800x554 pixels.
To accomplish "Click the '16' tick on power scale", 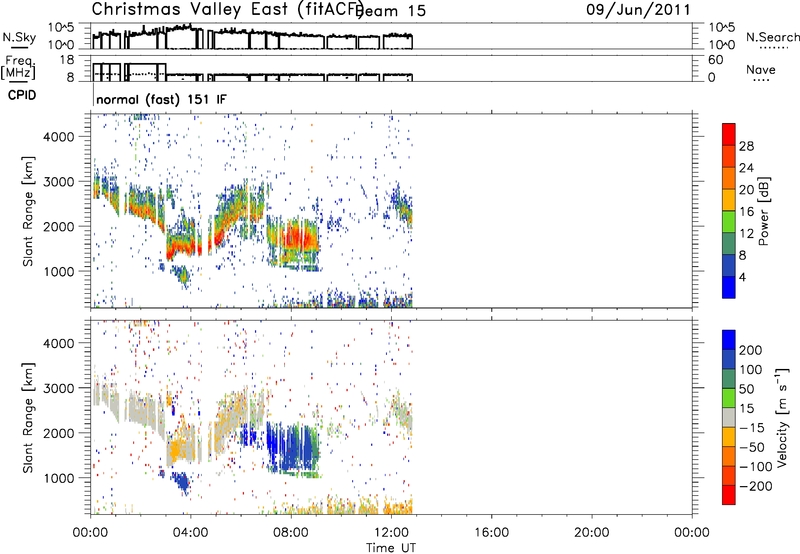I will coord(746,212).
